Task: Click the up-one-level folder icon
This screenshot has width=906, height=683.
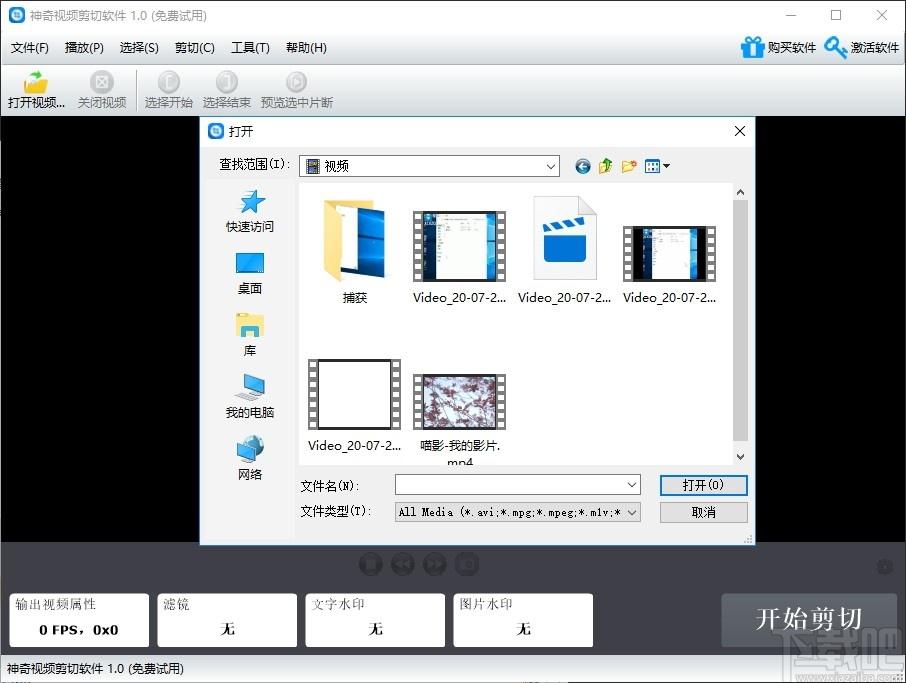Action: coord(606,166)
